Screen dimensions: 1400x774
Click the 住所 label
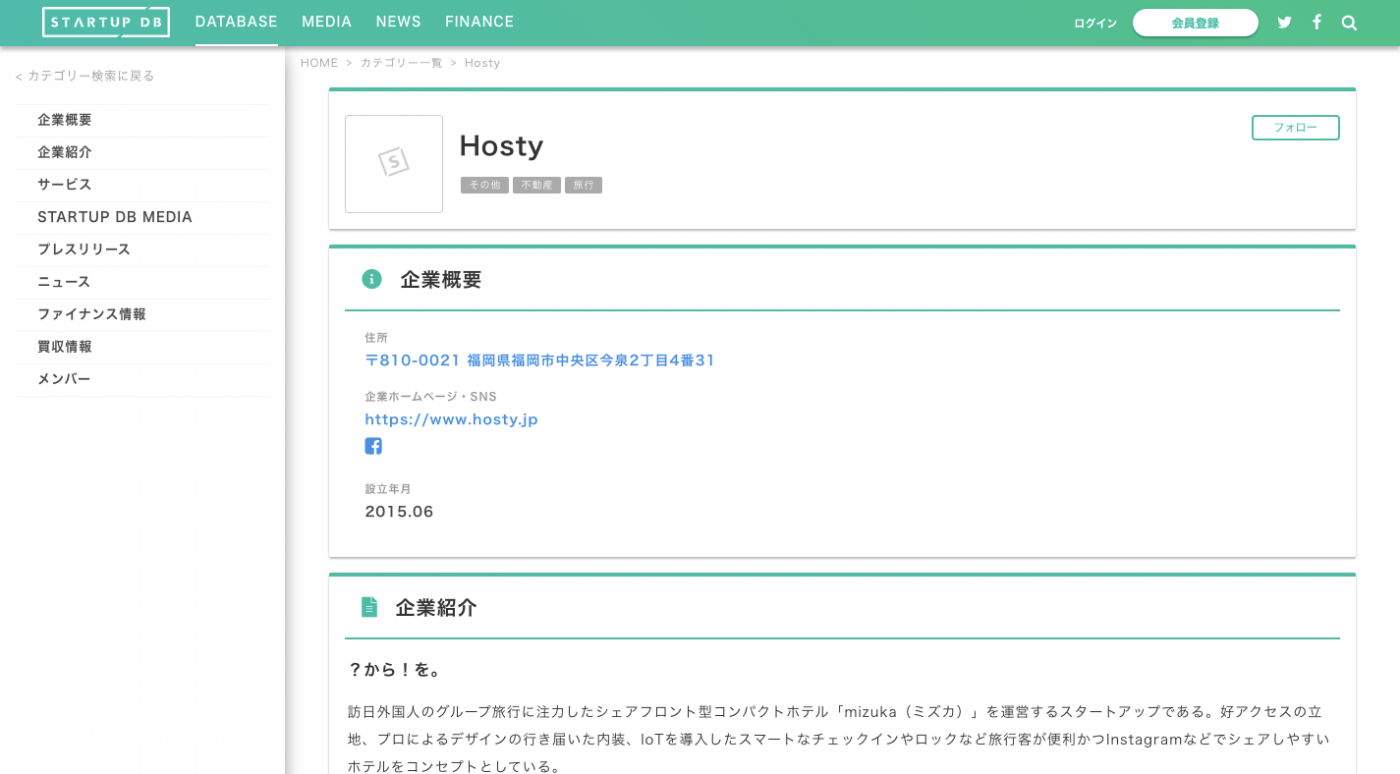coord(376,338)
